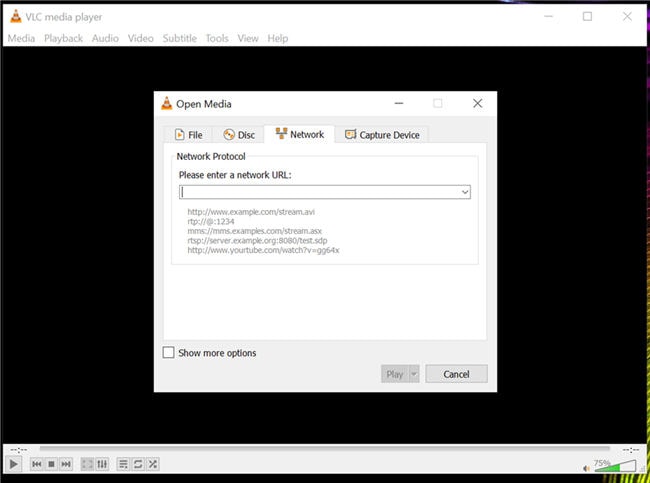Switch to the Disc tab
The image size is (650, 483).
pyautogui.click(x=239, y=135)
